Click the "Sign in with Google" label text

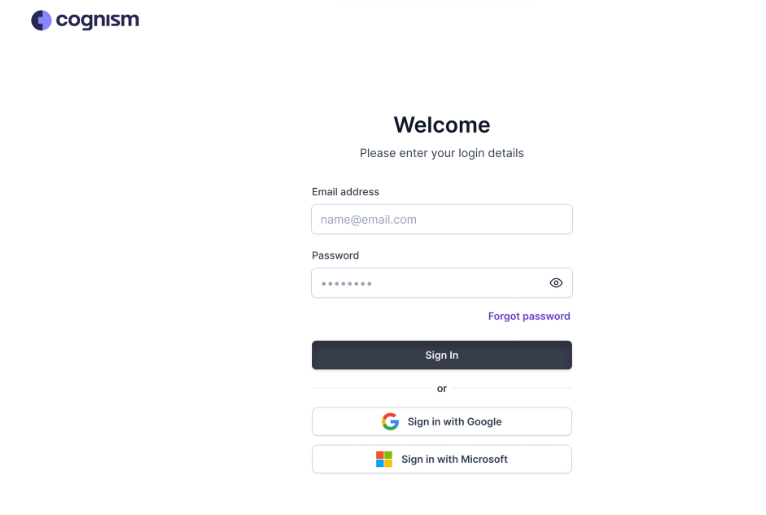454,422
